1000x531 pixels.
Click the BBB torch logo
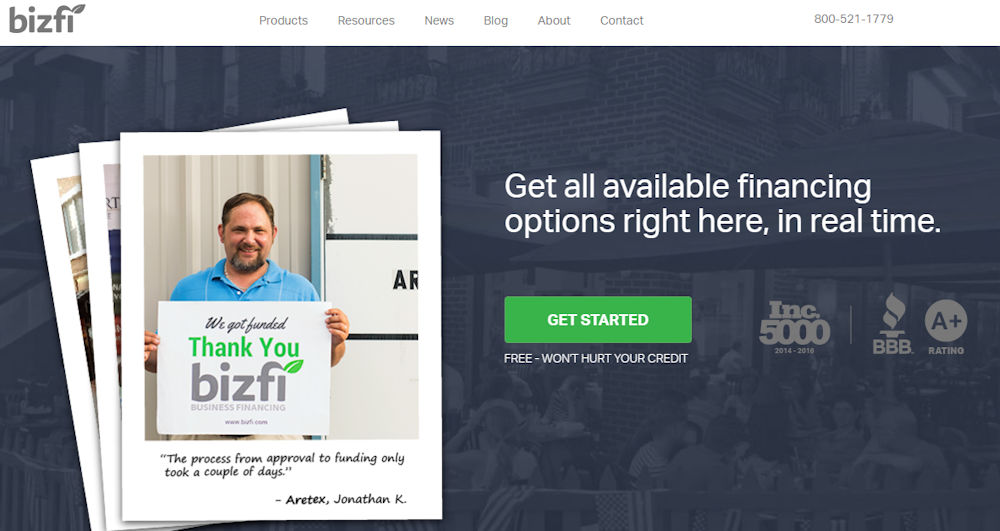click(892, 324)
